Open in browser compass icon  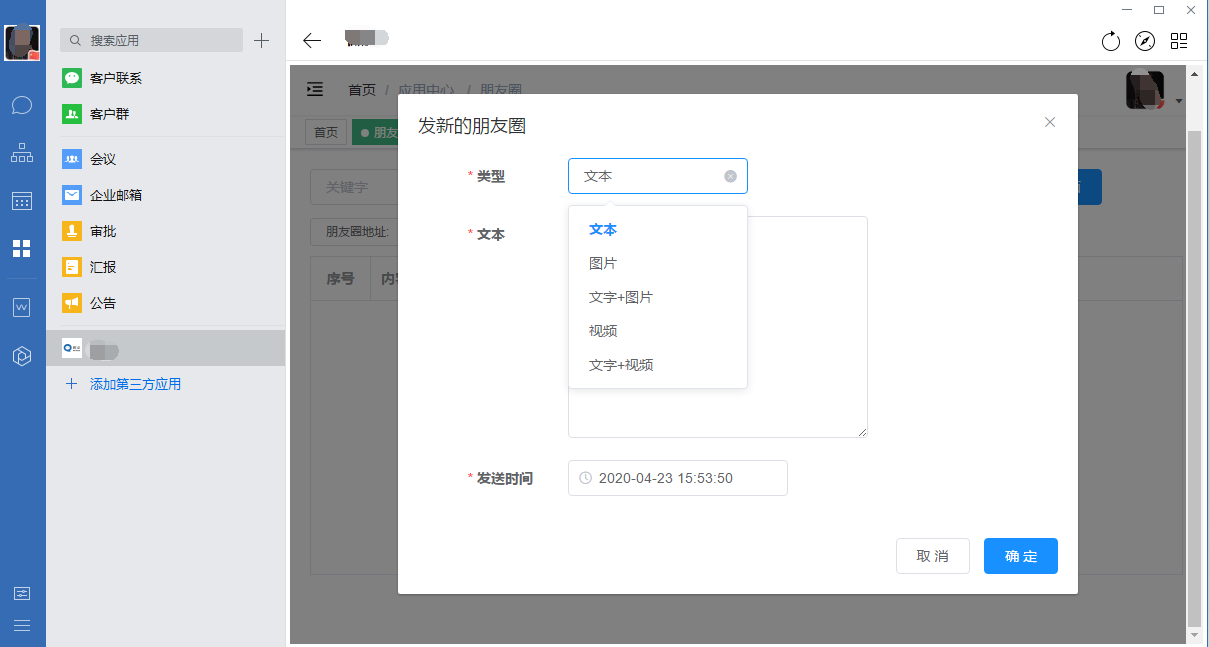point(1145,41)
